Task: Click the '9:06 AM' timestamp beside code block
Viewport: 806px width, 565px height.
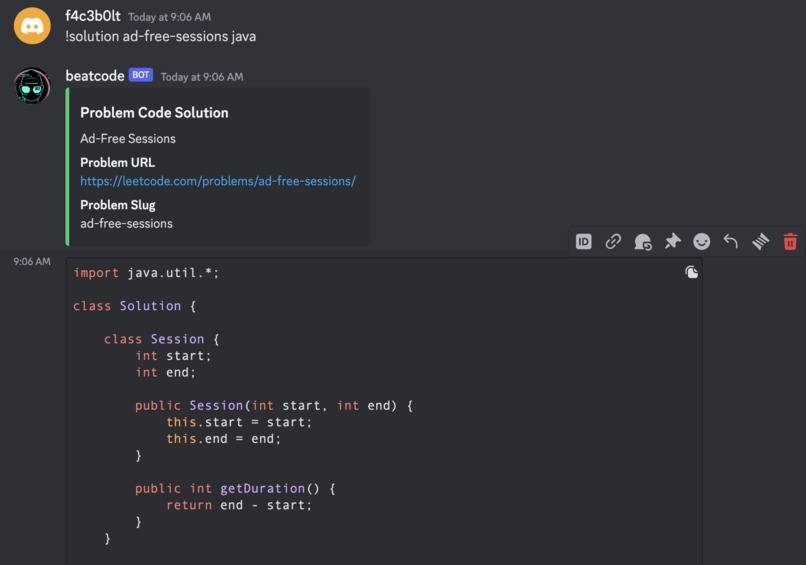Action: pos(32,261)
